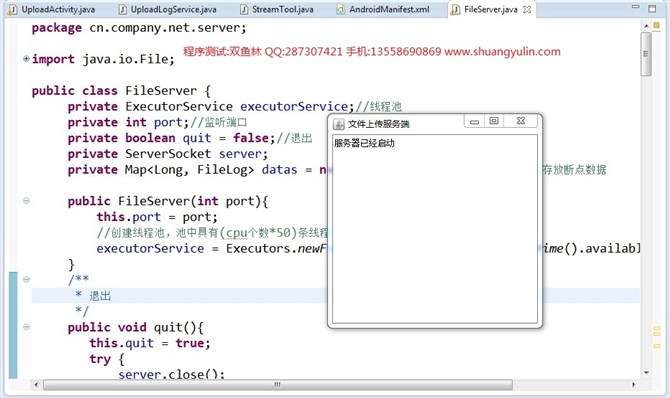The height and width of the screenshot is (398, 670).
Task: Click the UploadLogService.java file icon
Action: click(122, 9)
